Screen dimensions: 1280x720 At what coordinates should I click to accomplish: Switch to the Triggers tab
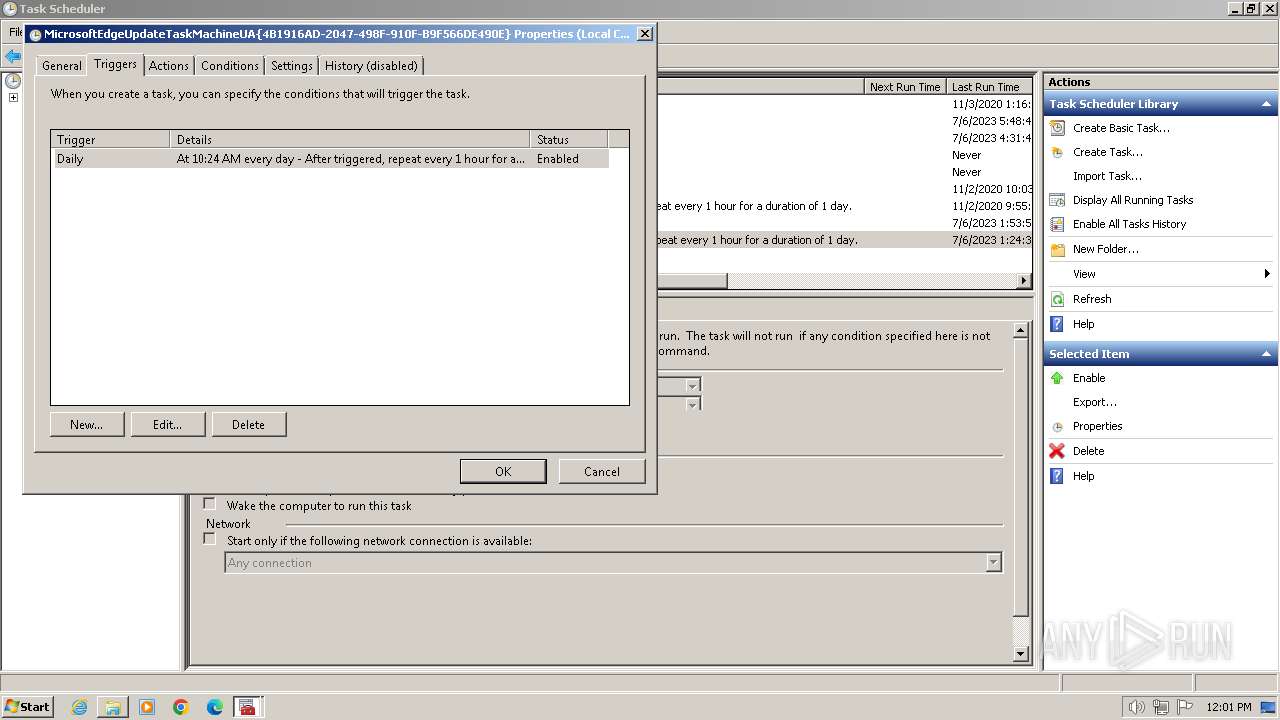tap(115, 64)
